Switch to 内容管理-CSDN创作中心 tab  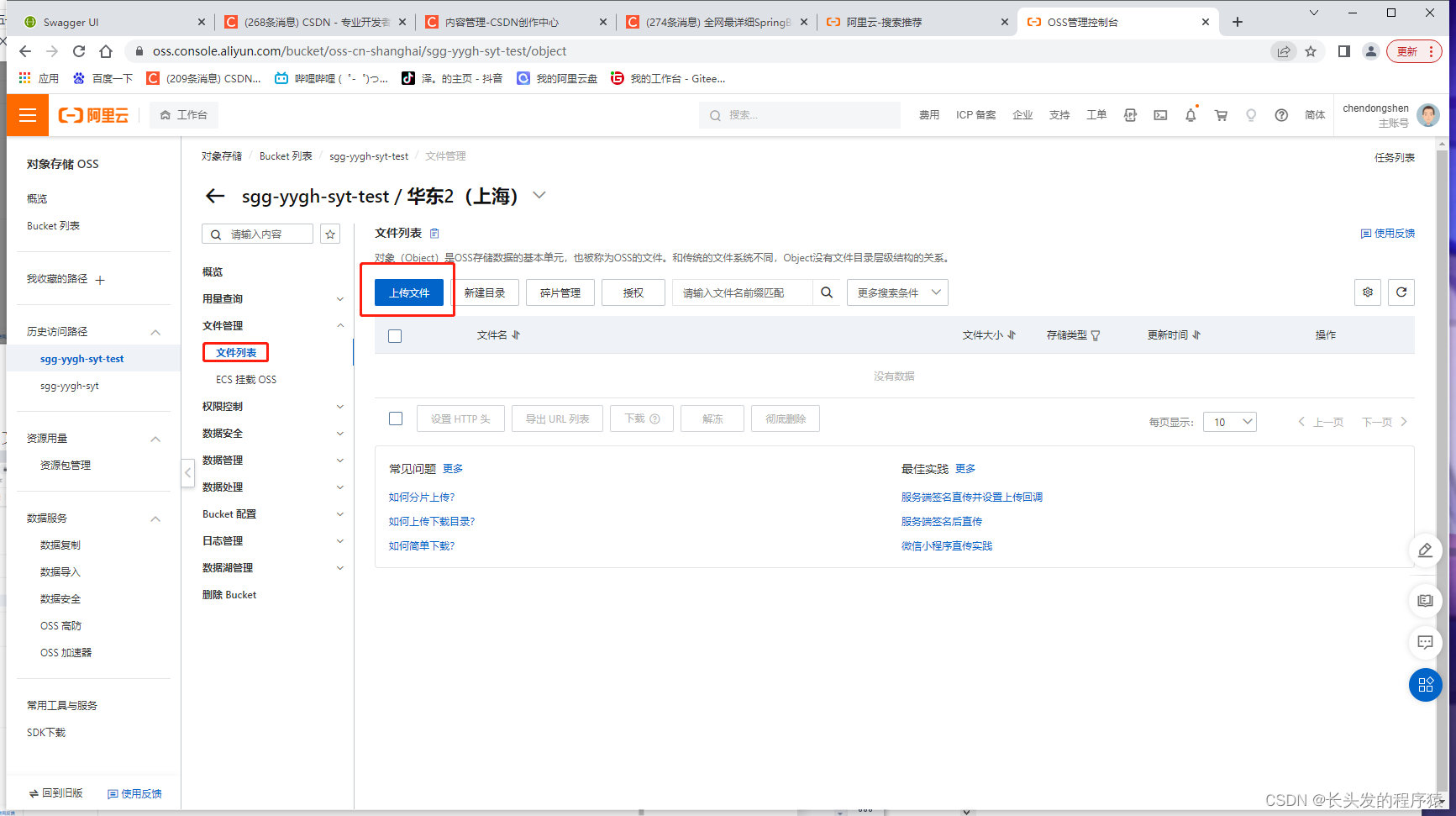pos(516,22)
